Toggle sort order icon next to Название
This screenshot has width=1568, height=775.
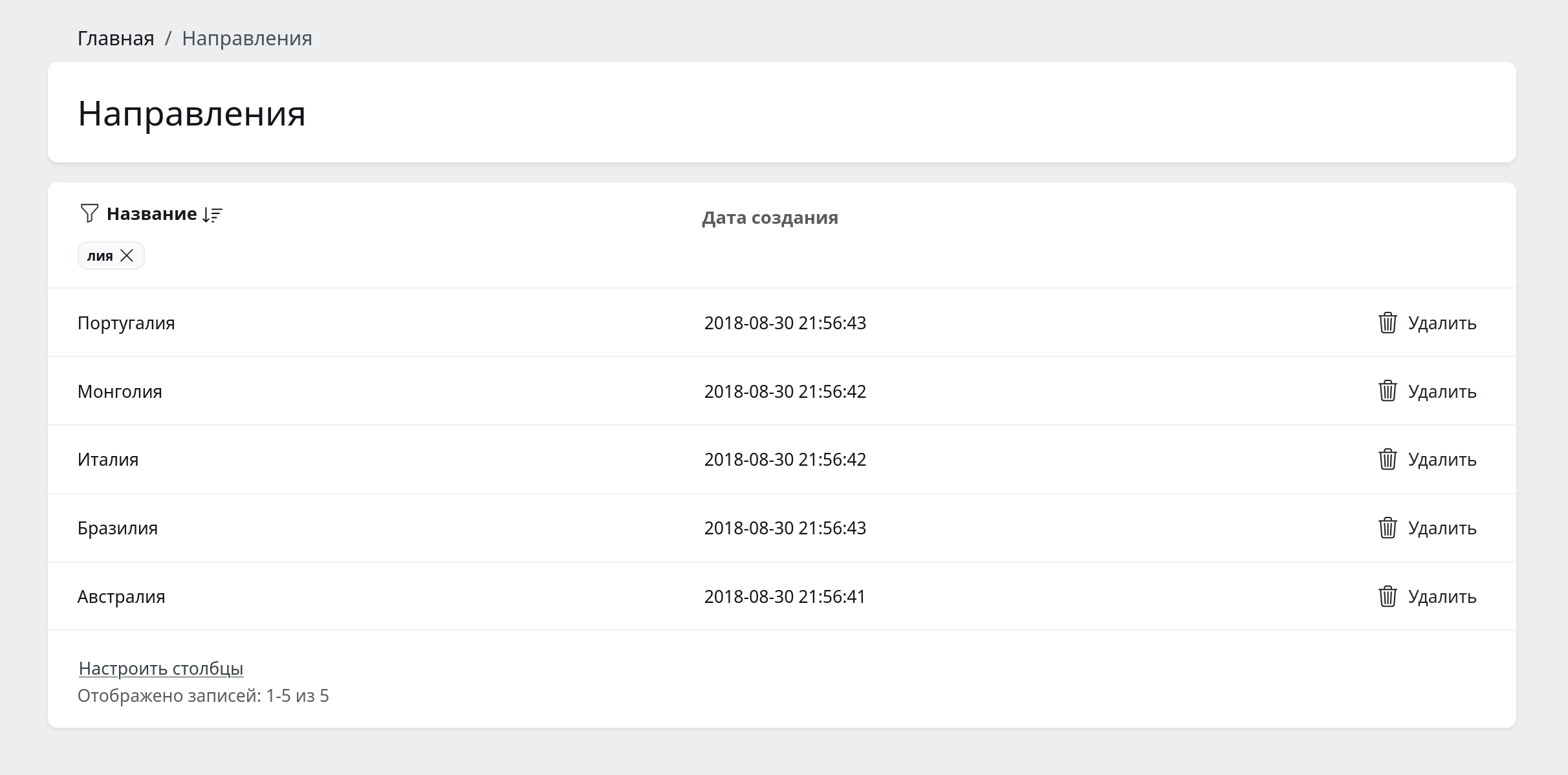click(x=212, y=215)
